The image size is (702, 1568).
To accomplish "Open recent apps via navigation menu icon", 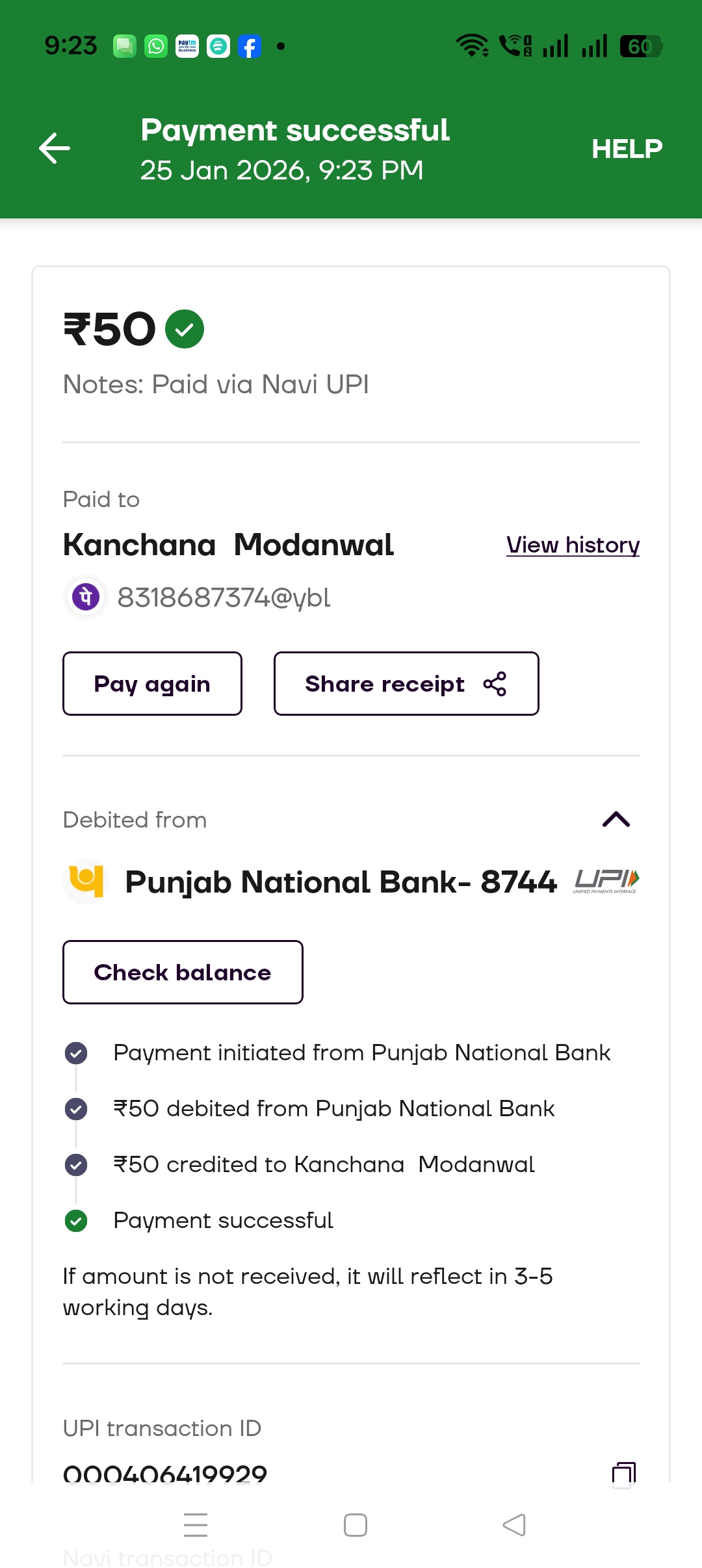I will click(x=196, y=1525).
